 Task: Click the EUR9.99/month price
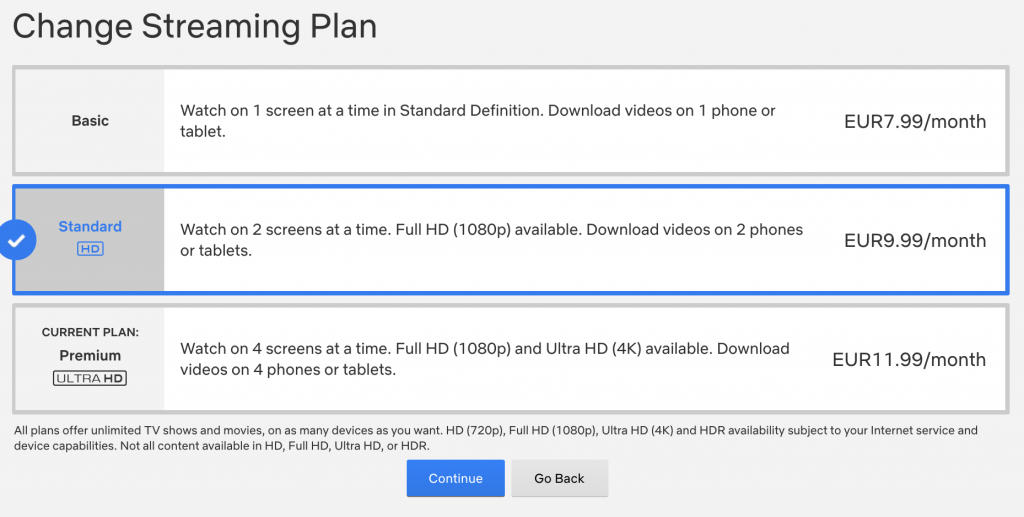915,240
